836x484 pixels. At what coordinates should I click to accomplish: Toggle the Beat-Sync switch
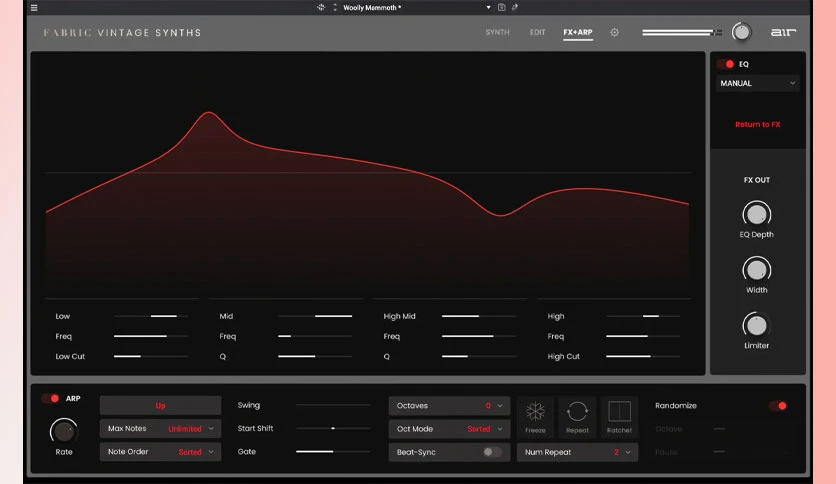point(492,452)
